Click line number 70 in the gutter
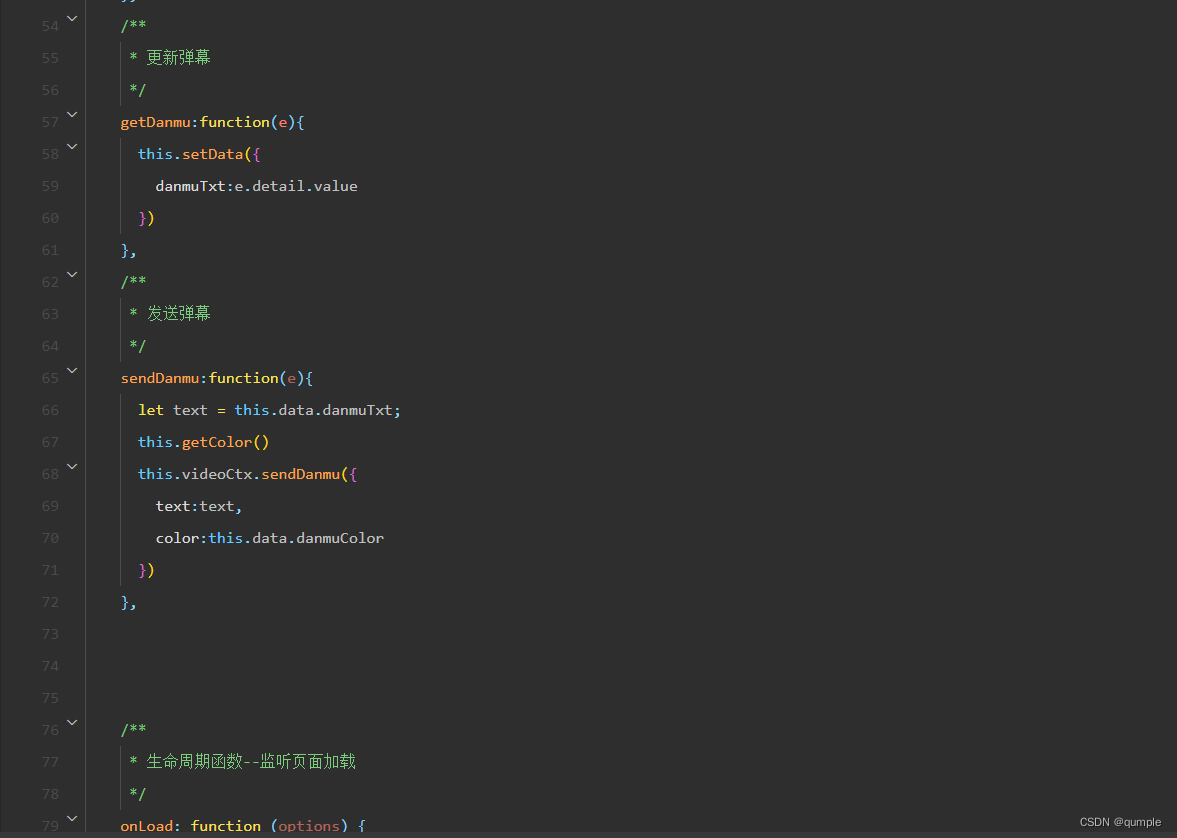 (x=50, y=538)
